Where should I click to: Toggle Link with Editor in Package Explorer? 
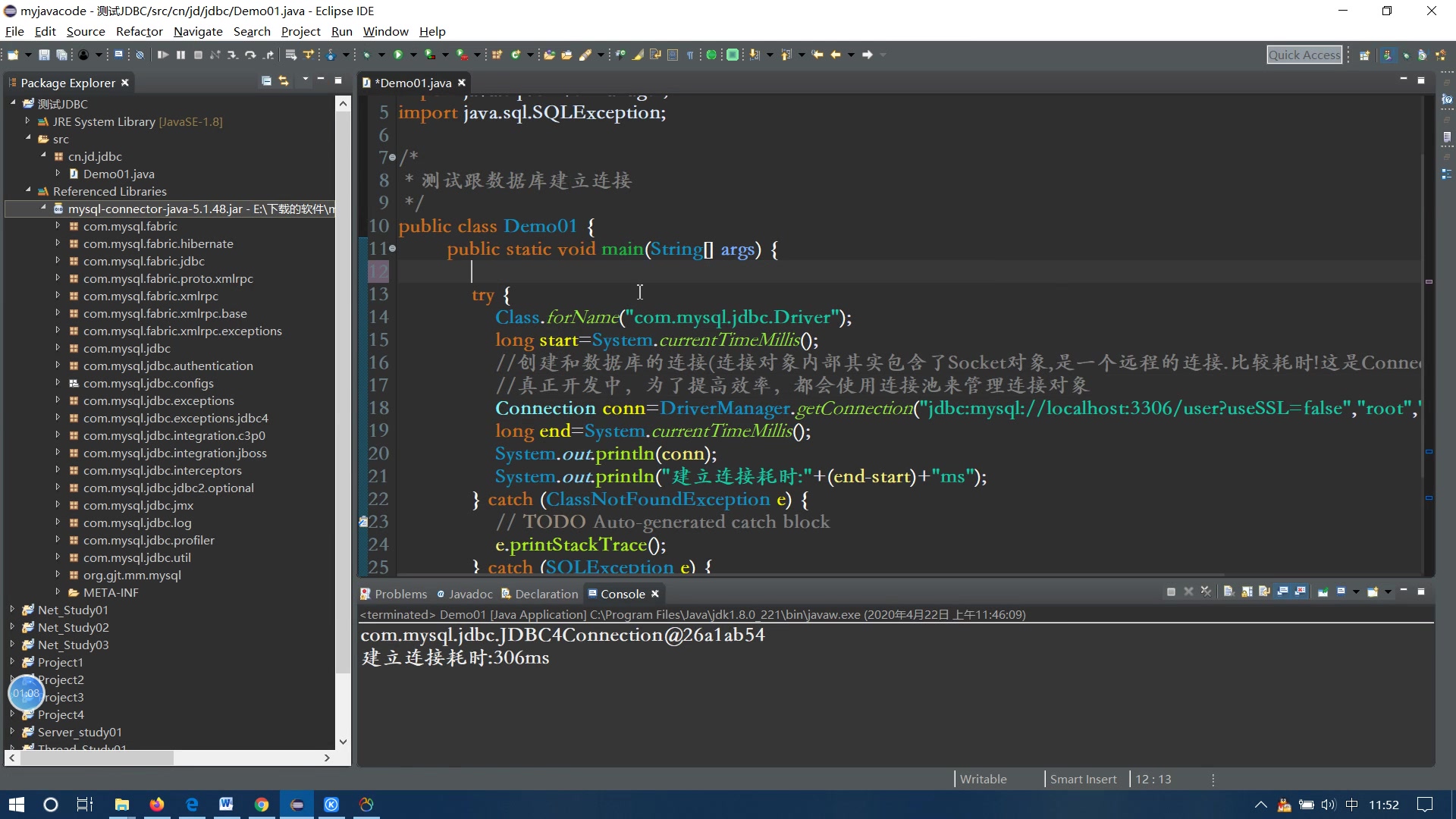point(284,81)
